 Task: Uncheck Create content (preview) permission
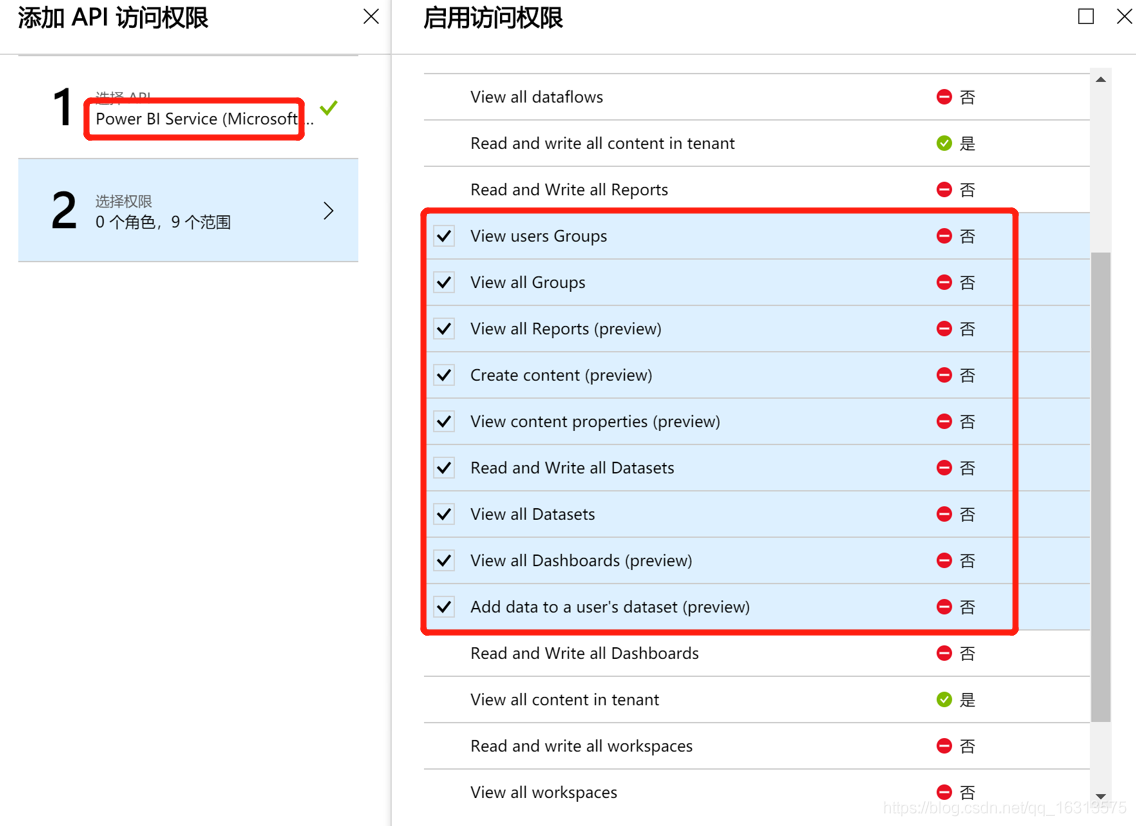click(445, 375)
